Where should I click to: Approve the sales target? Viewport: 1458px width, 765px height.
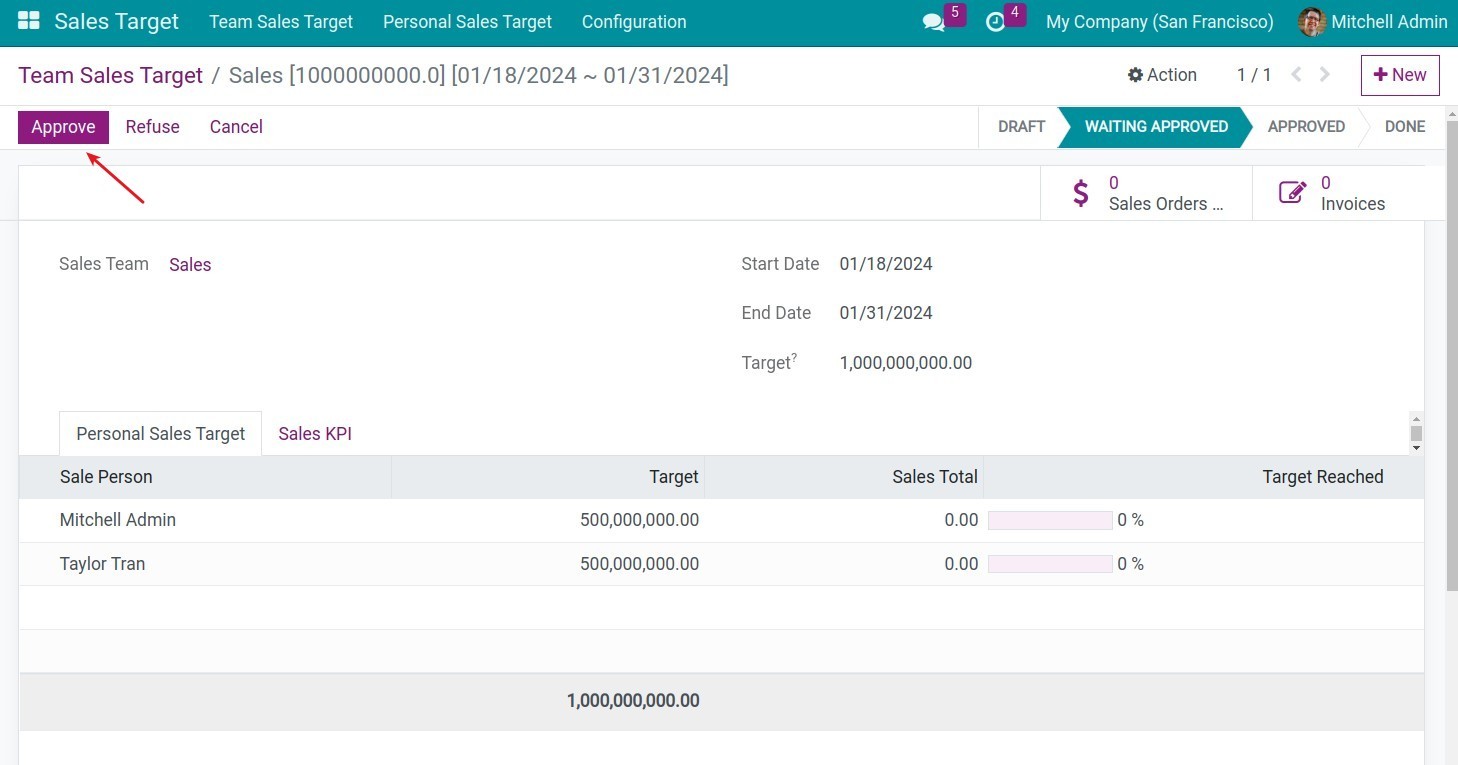(63, 127)
